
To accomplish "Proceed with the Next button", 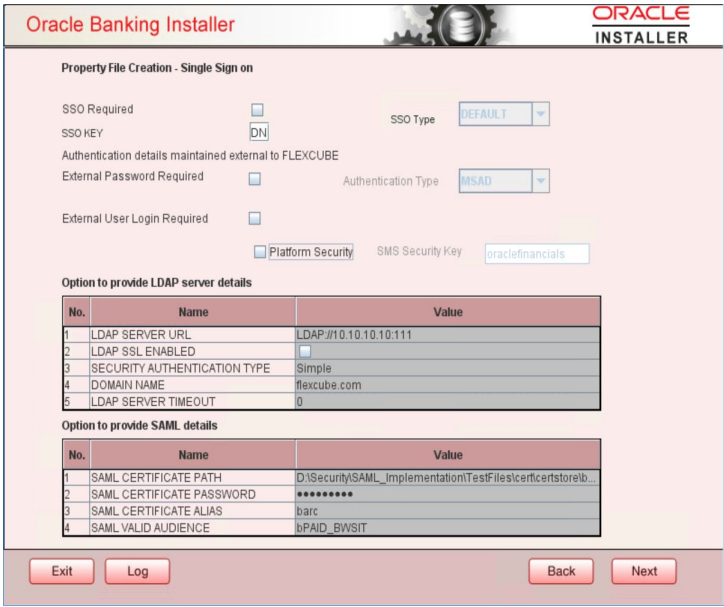I will [x=644, y=571].
